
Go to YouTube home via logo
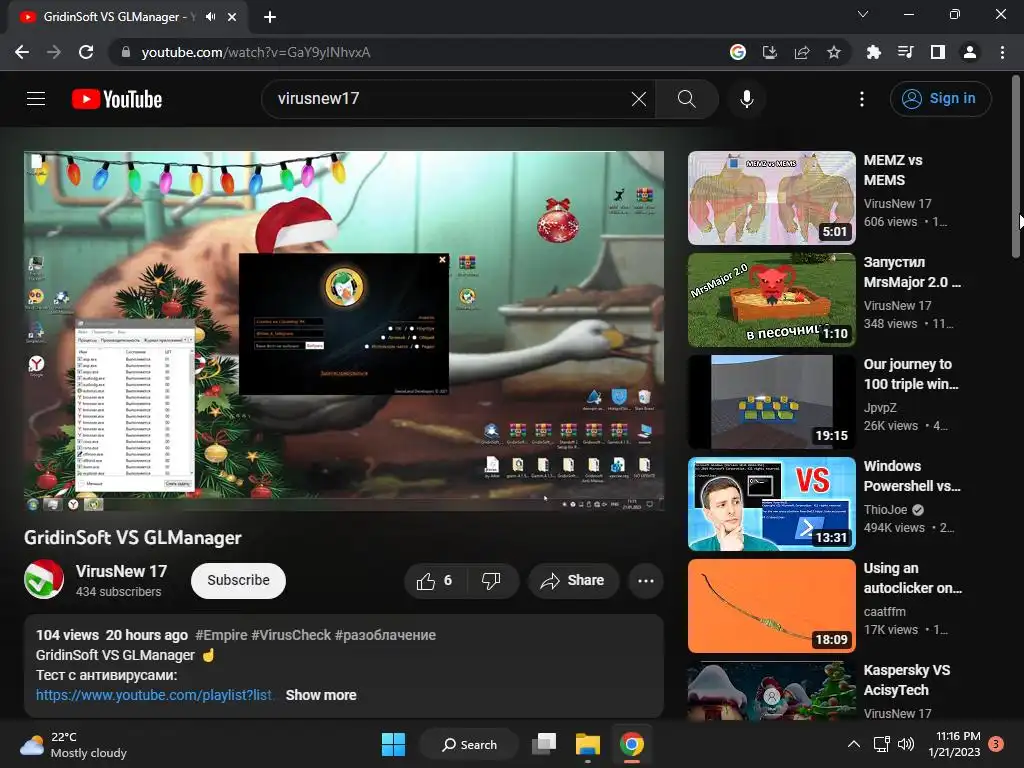click(x=117, y=99)
